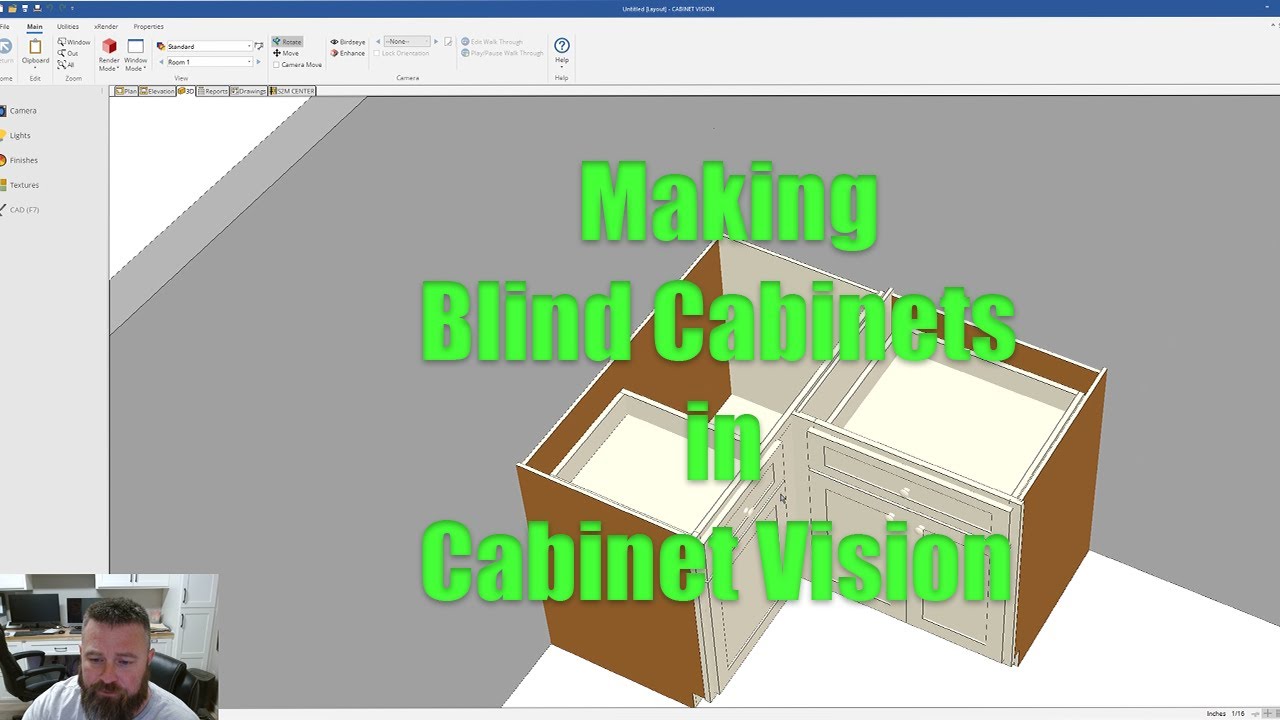1280x720 pixels.
Task: Open the CAD (F7) panel
Action: click(20, 210)
